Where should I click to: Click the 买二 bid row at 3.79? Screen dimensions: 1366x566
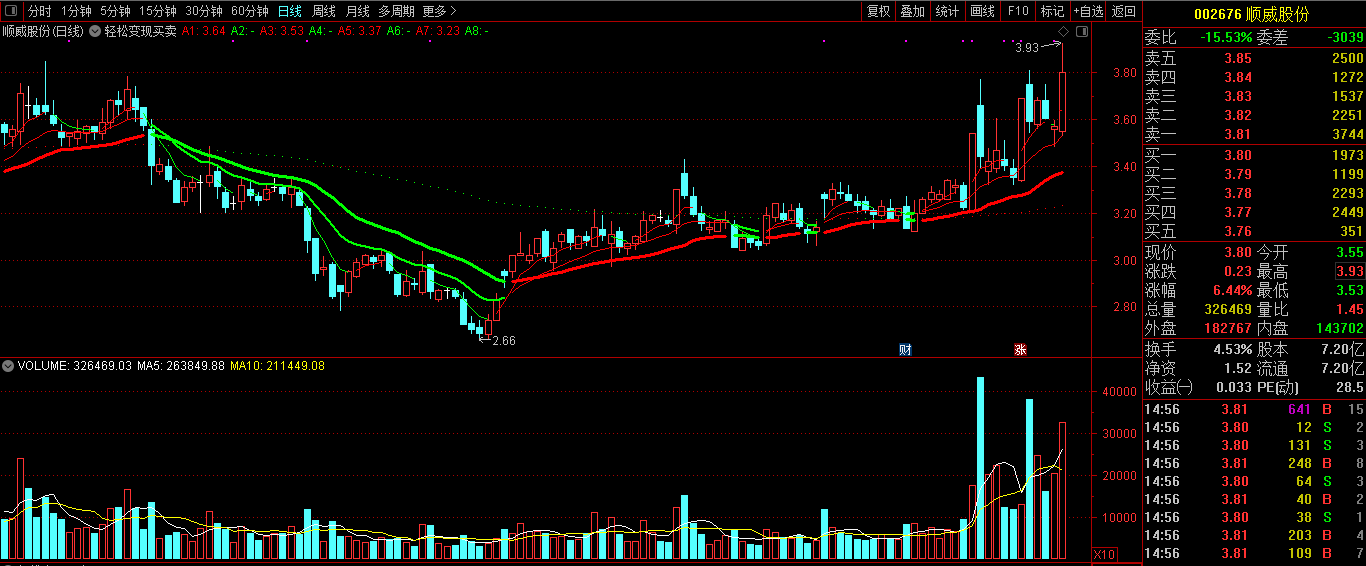1254,174
